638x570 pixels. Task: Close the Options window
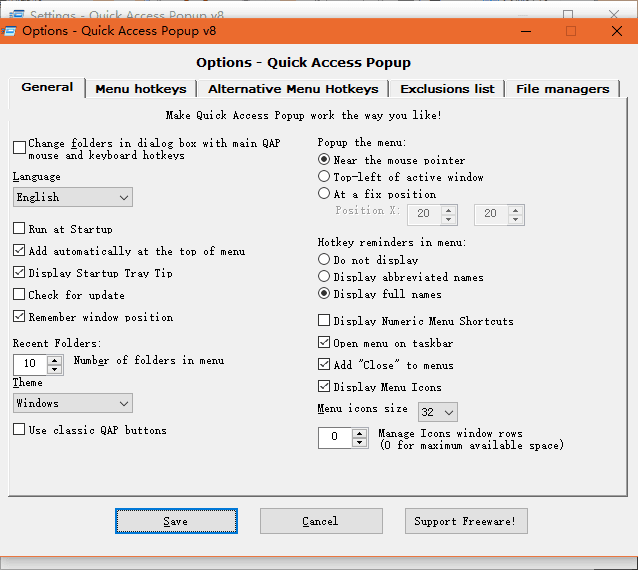pyautogui.click(x=617, y=31)
